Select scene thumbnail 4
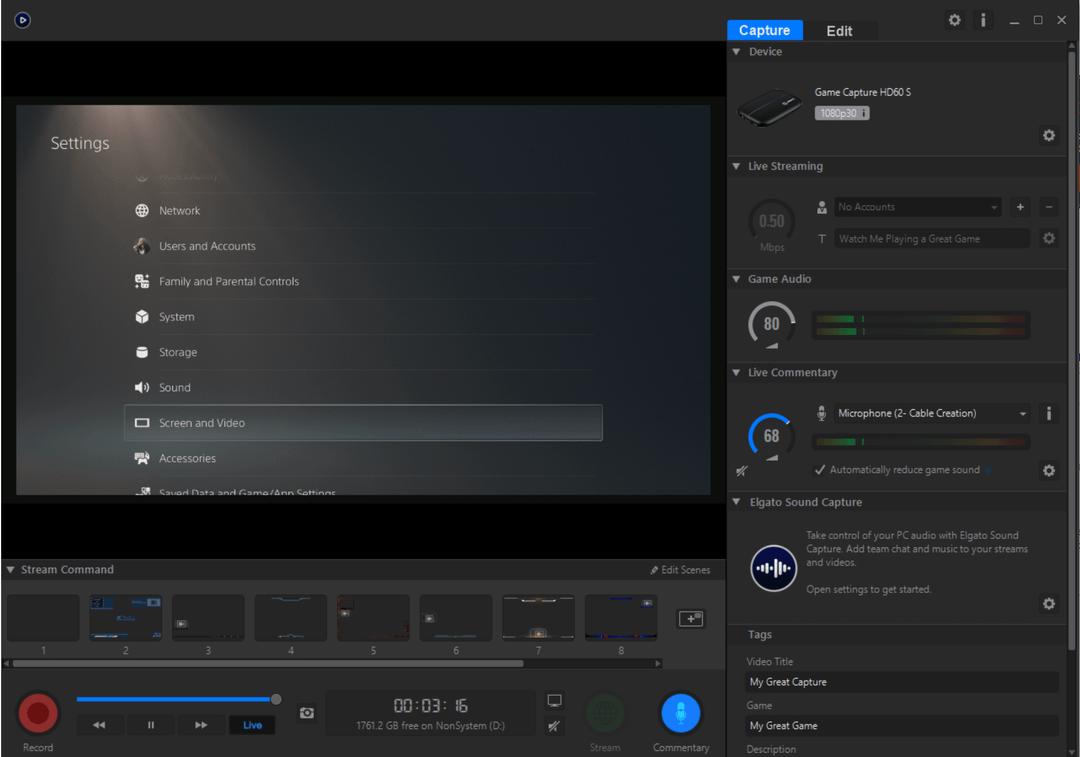Viewport: 1080px width, 757px height. [x=291, y=618]
